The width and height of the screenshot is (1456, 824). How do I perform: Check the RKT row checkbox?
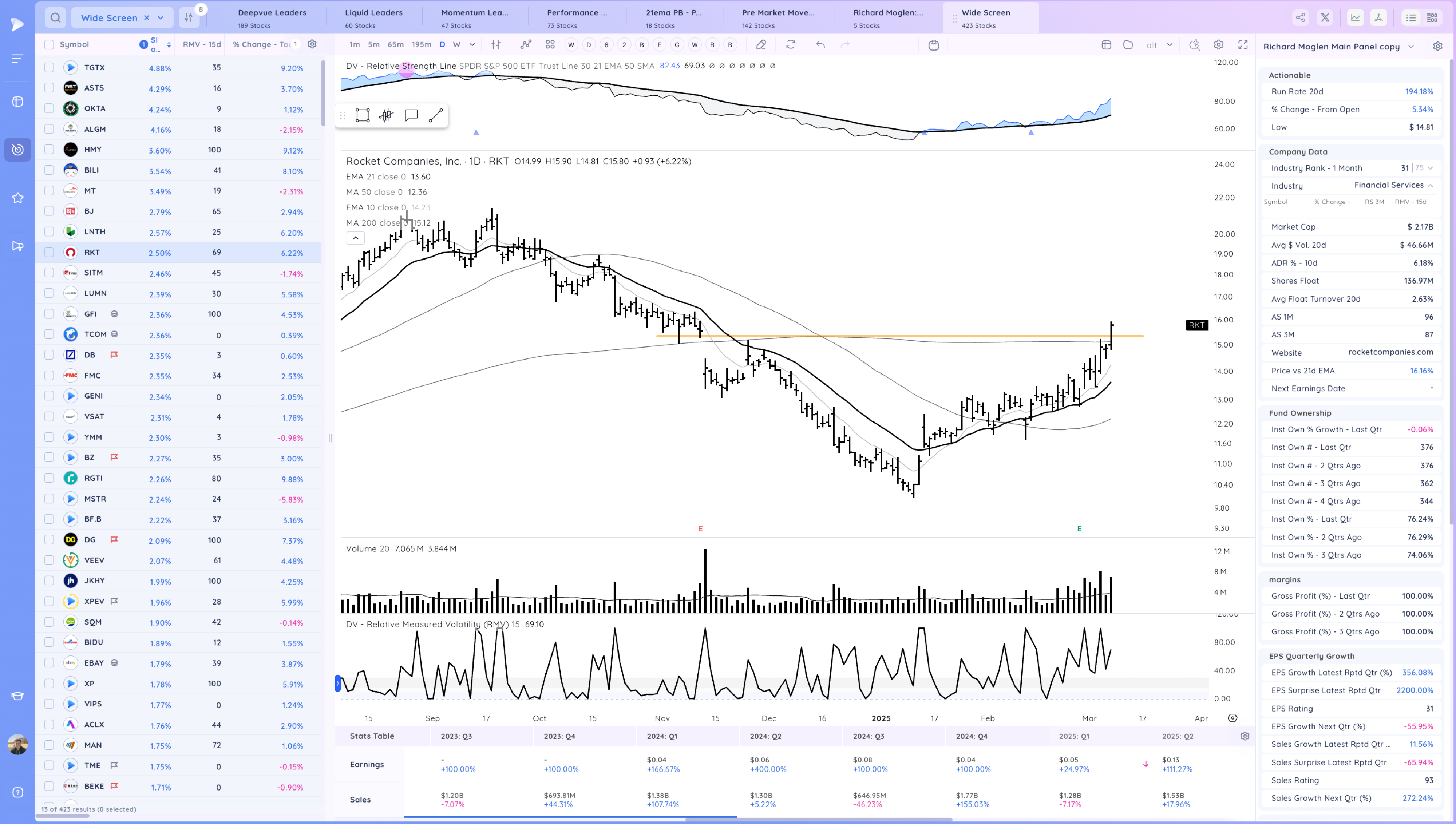[x=49, y=253]
